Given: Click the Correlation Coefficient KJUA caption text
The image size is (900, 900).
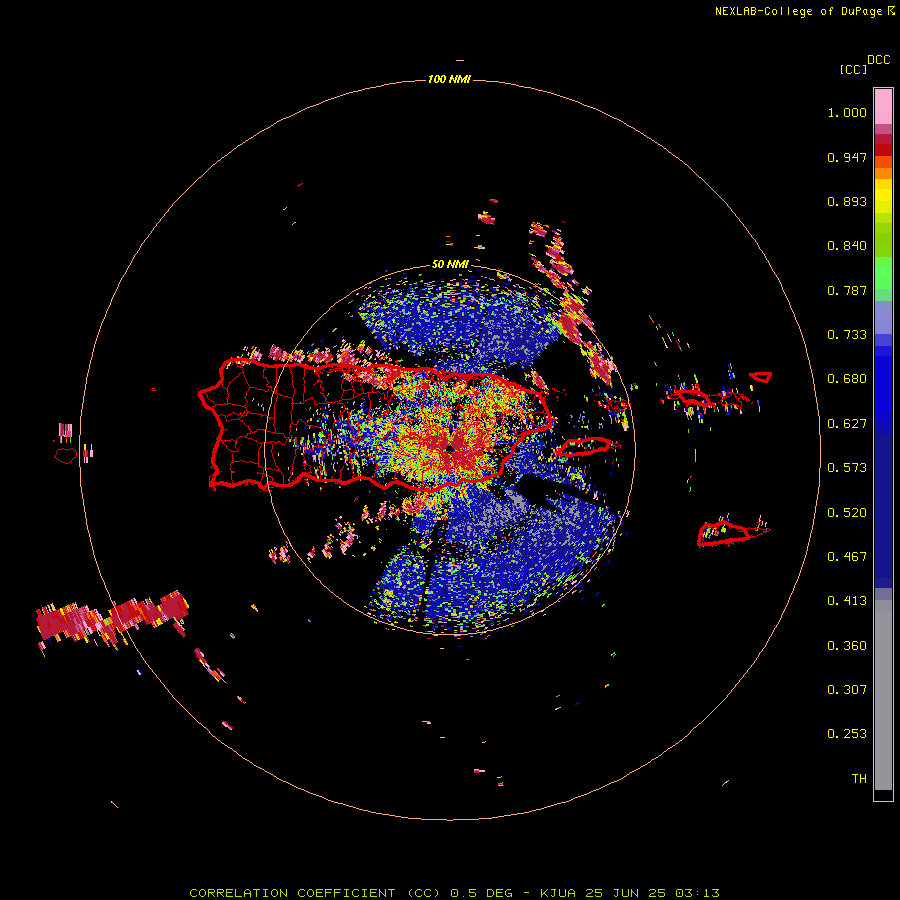Looking at the screenshot, I should 455,893.
